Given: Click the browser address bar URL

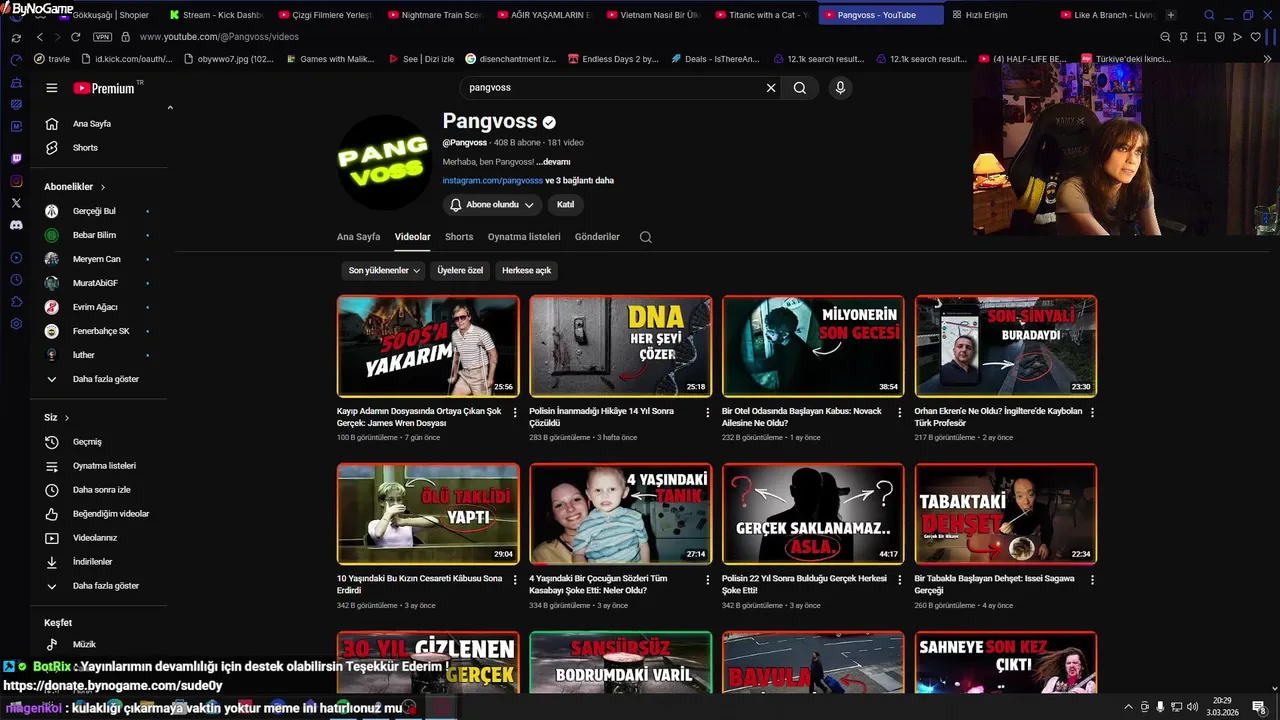Looking at the screenshot, I should click(x=219, y=37).
